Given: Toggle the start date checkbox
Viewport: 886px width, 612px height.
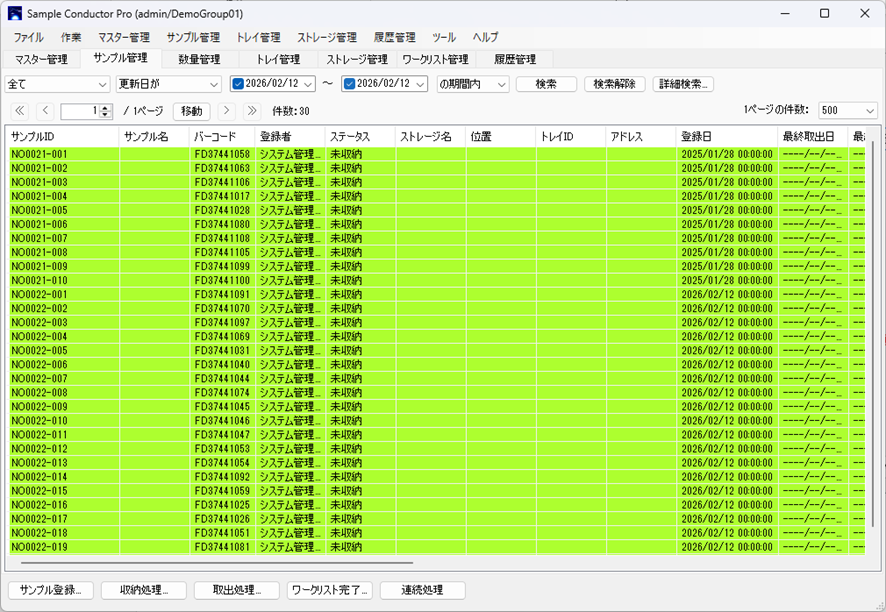Looking at the screenshot, I should [x=238, y=84].
